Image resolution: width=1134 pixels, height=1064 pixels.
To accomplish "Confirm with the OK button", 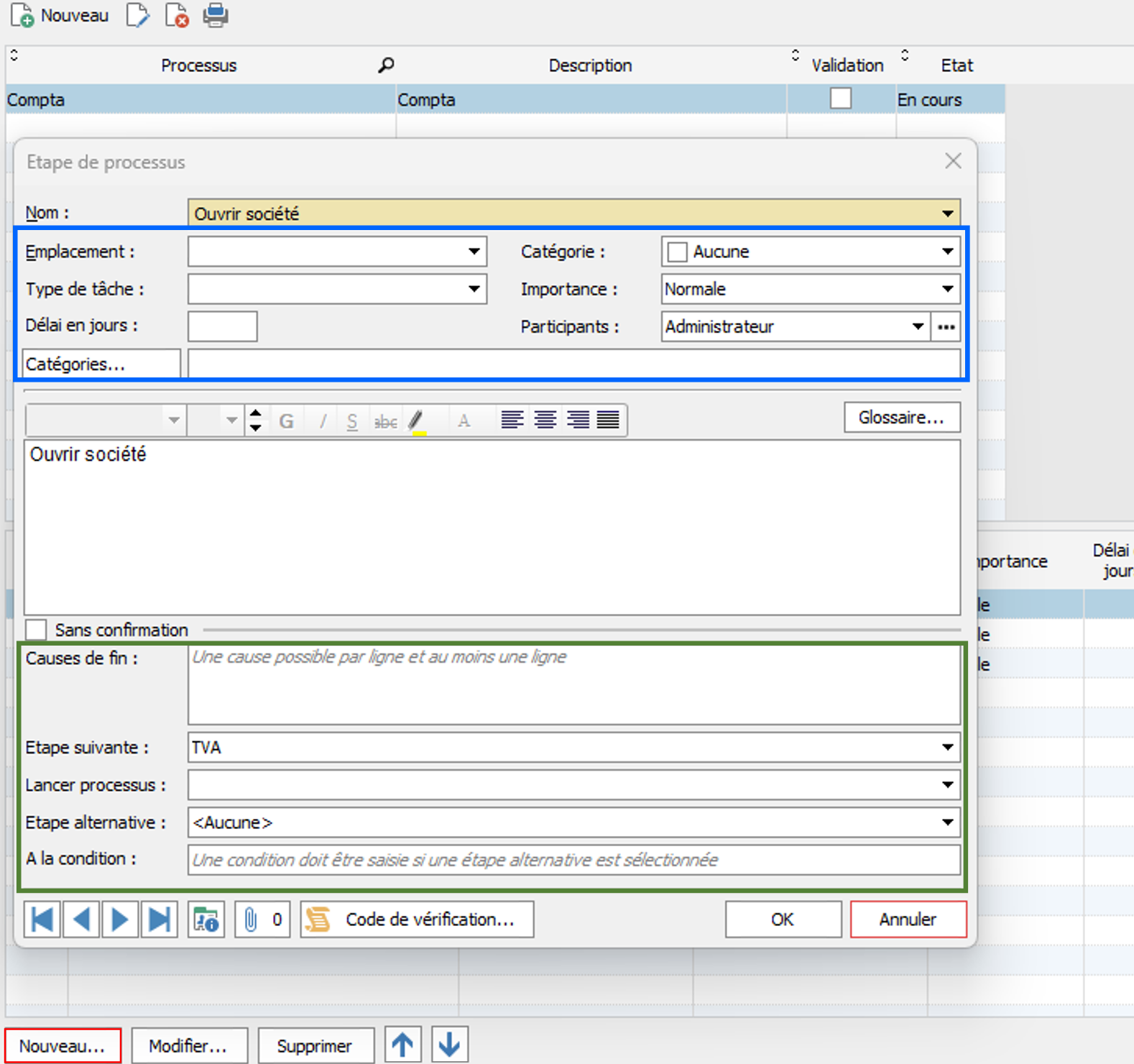I will tap(783, 919).
